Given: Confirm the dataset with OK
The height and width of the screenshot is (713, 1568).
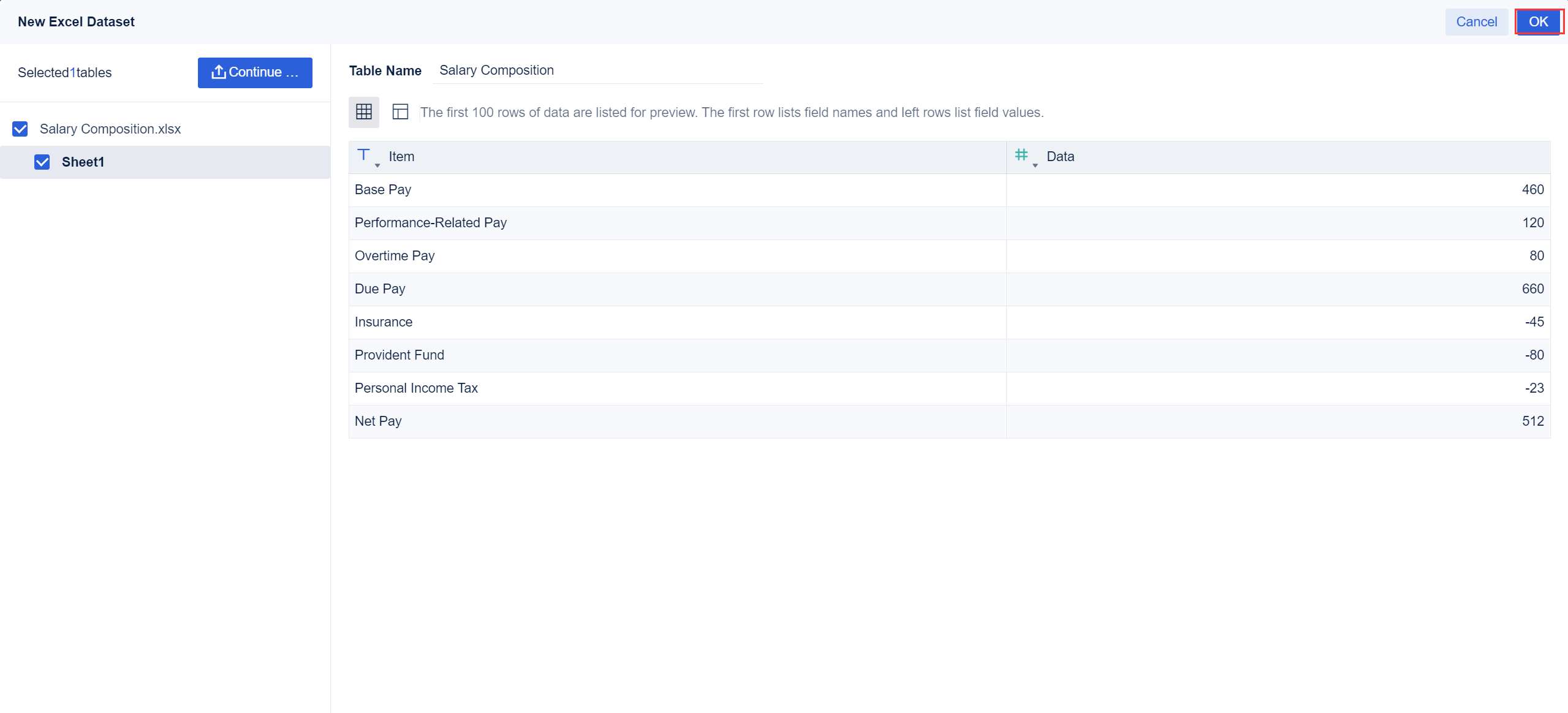Looking at the screenshot, I should pos(1539,21).
